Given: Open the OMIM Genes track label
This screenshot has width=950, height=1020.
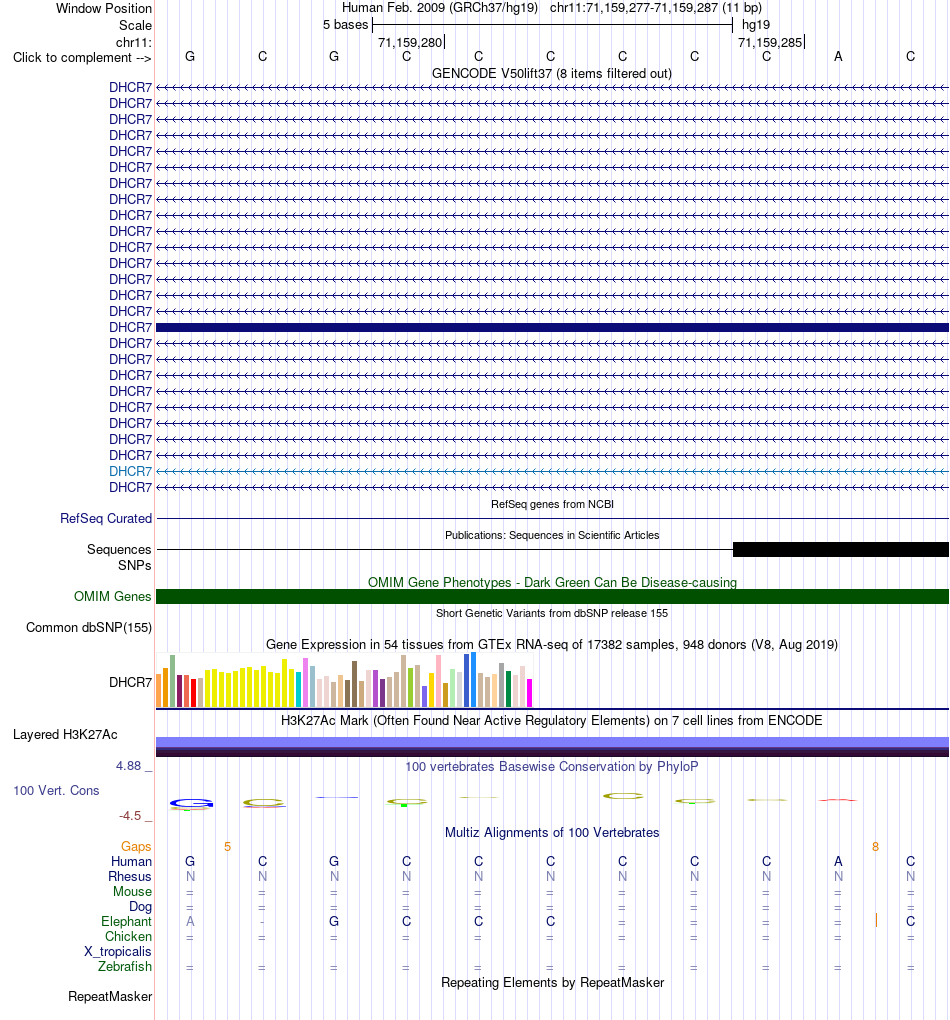Looking at the screenshot, I should point(113,597).
